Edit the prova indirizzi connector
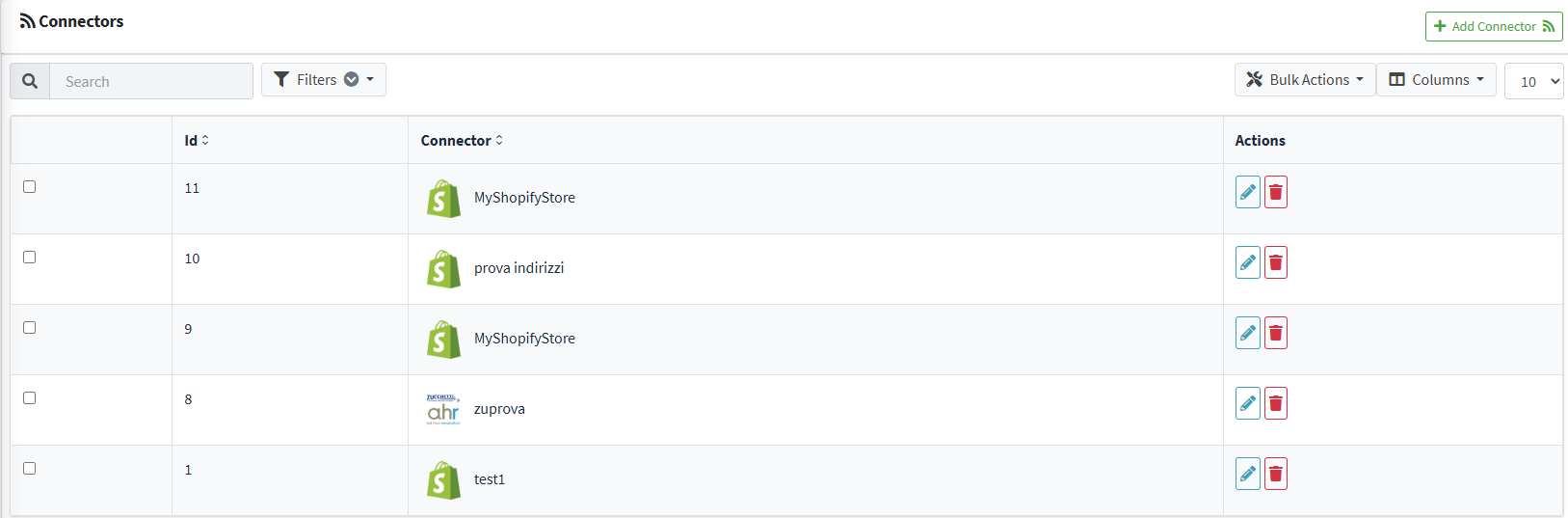Image resolution: width=1568 pixels, height=518 pixels. click(x=1248, y=262)
